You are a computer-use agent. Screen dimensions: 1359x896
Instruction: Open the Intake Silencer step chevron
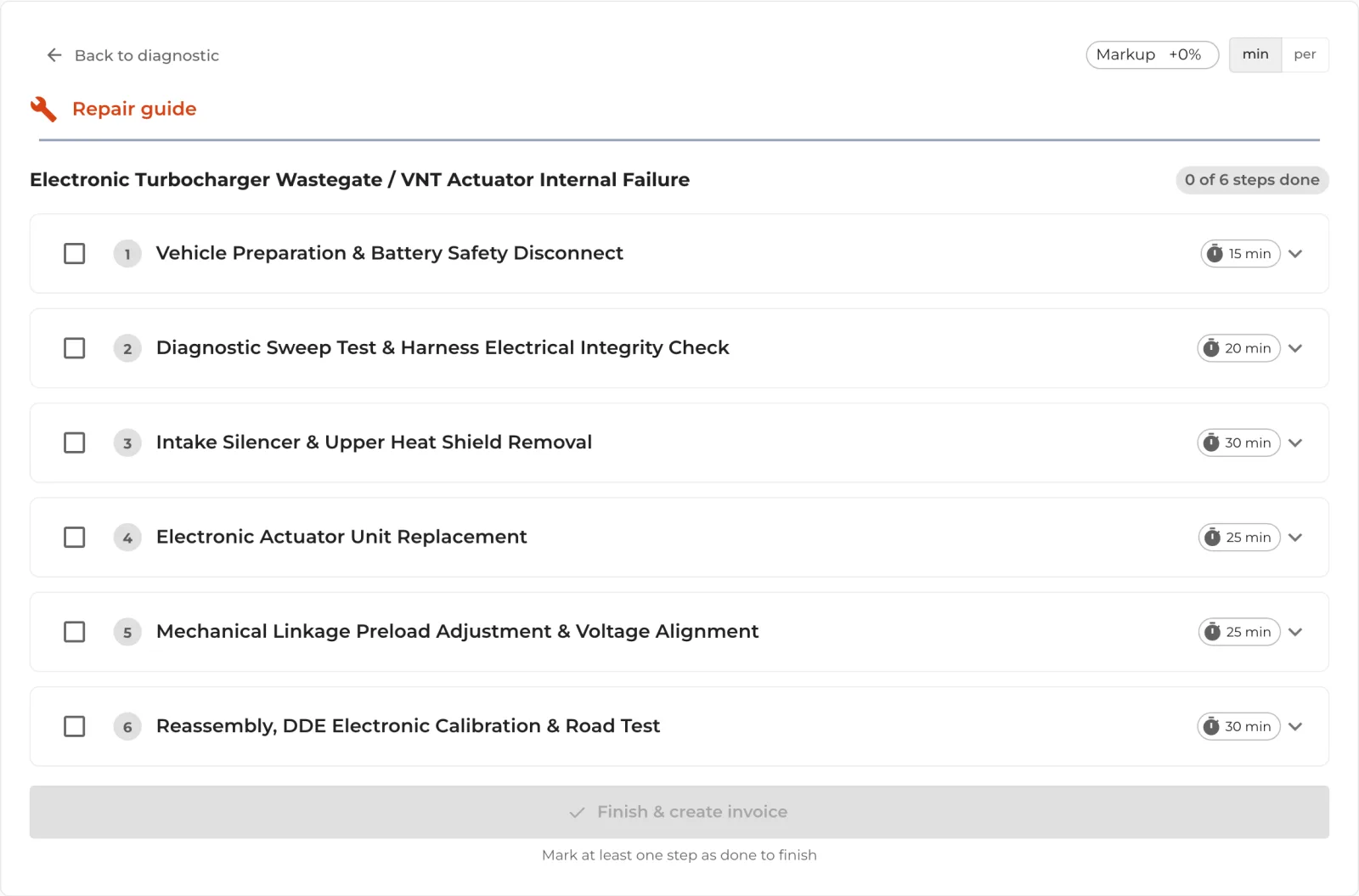point(1295,442)
